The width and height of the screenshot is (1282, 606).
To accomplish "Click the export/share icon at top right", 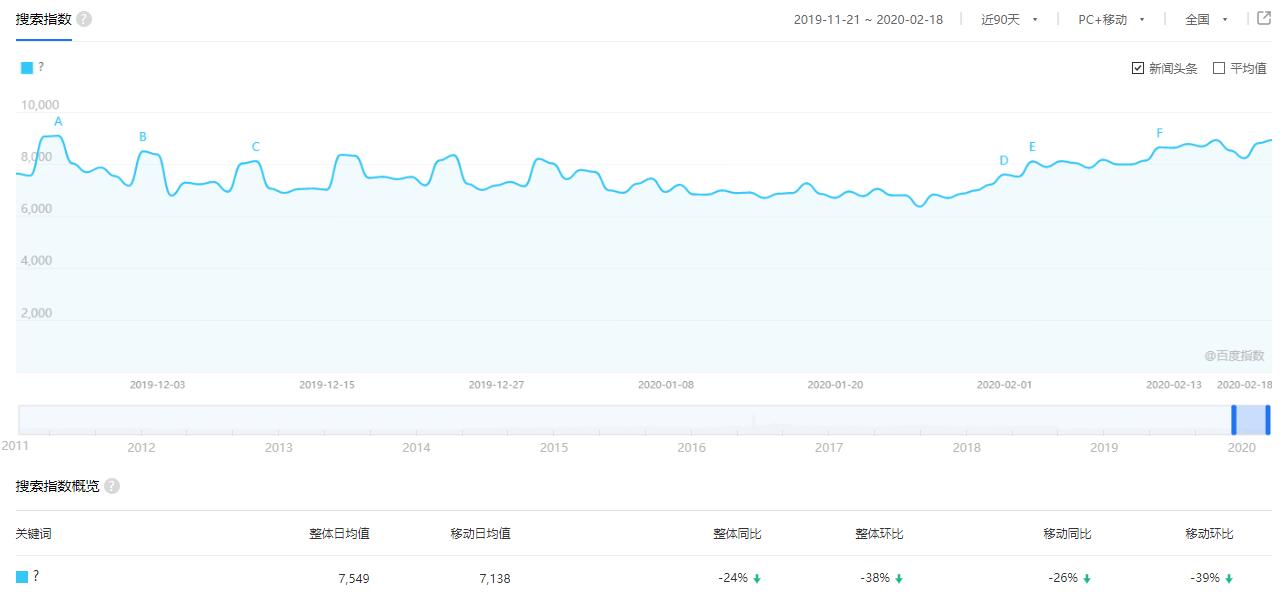I will (x=1264, y=19).
